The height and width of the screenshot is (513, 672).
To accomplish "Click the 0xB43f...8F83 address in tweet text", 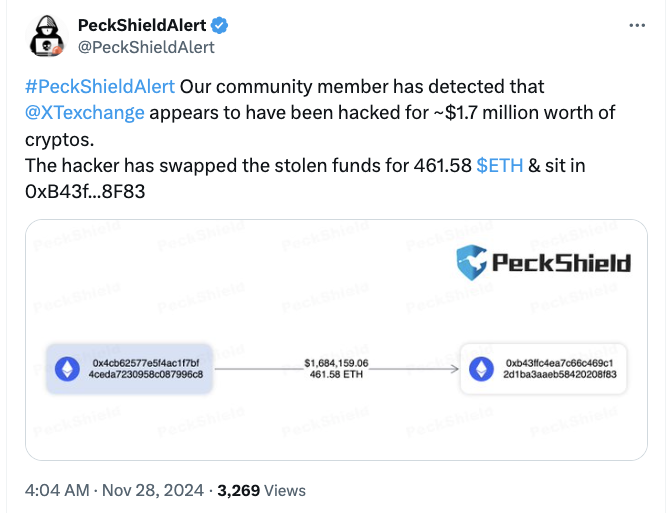I will click(x=86, y=191).
